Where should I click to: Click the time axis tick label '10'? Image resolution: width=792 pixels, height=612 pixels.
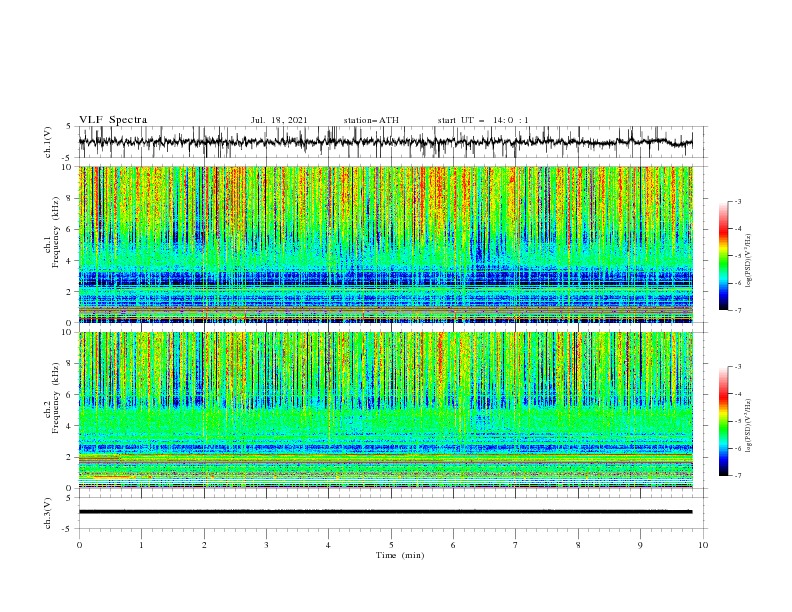pyautogui.click(x=703, y=545)
